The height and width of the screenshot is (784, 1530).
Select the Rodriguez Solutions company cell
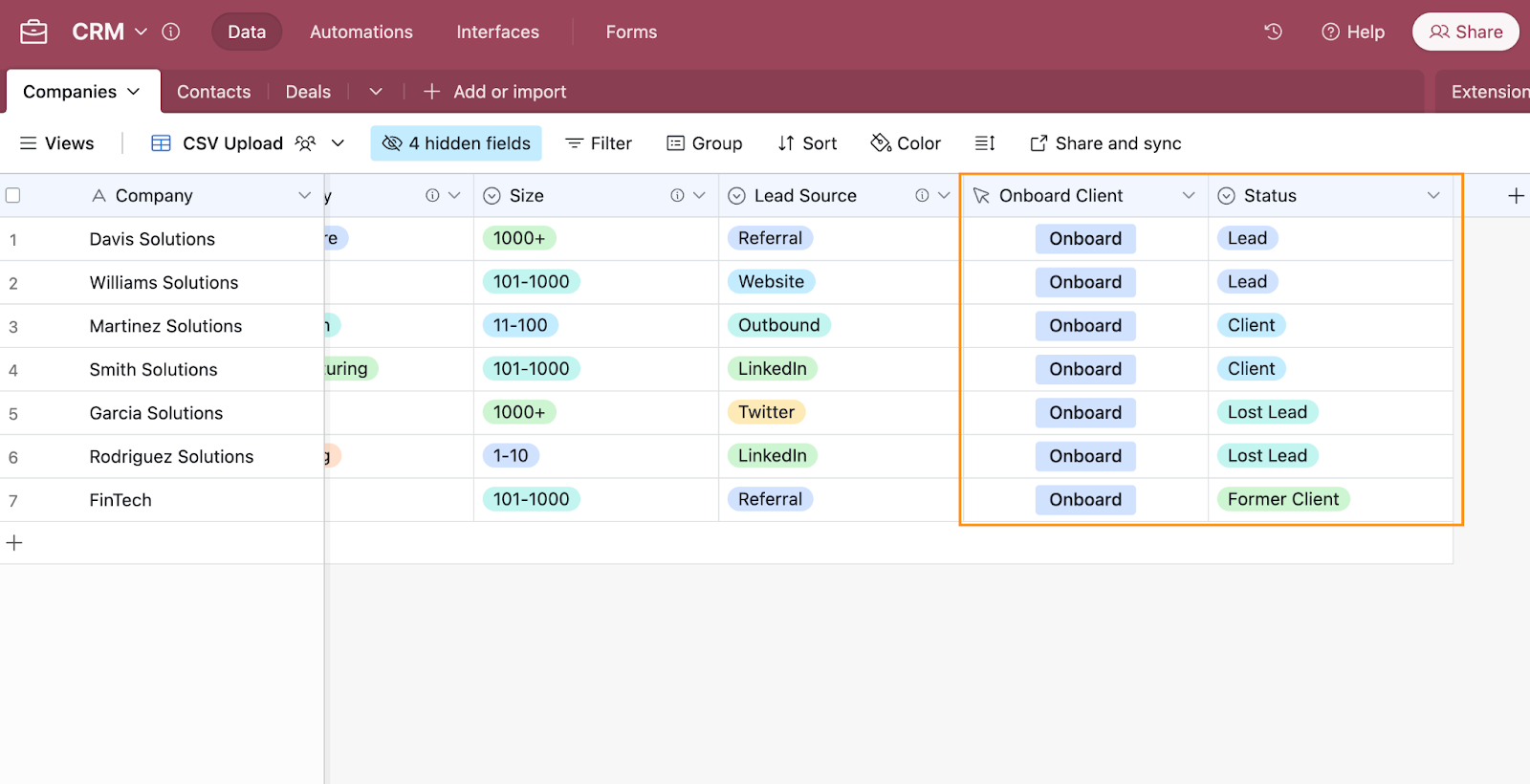click(171, 457)
